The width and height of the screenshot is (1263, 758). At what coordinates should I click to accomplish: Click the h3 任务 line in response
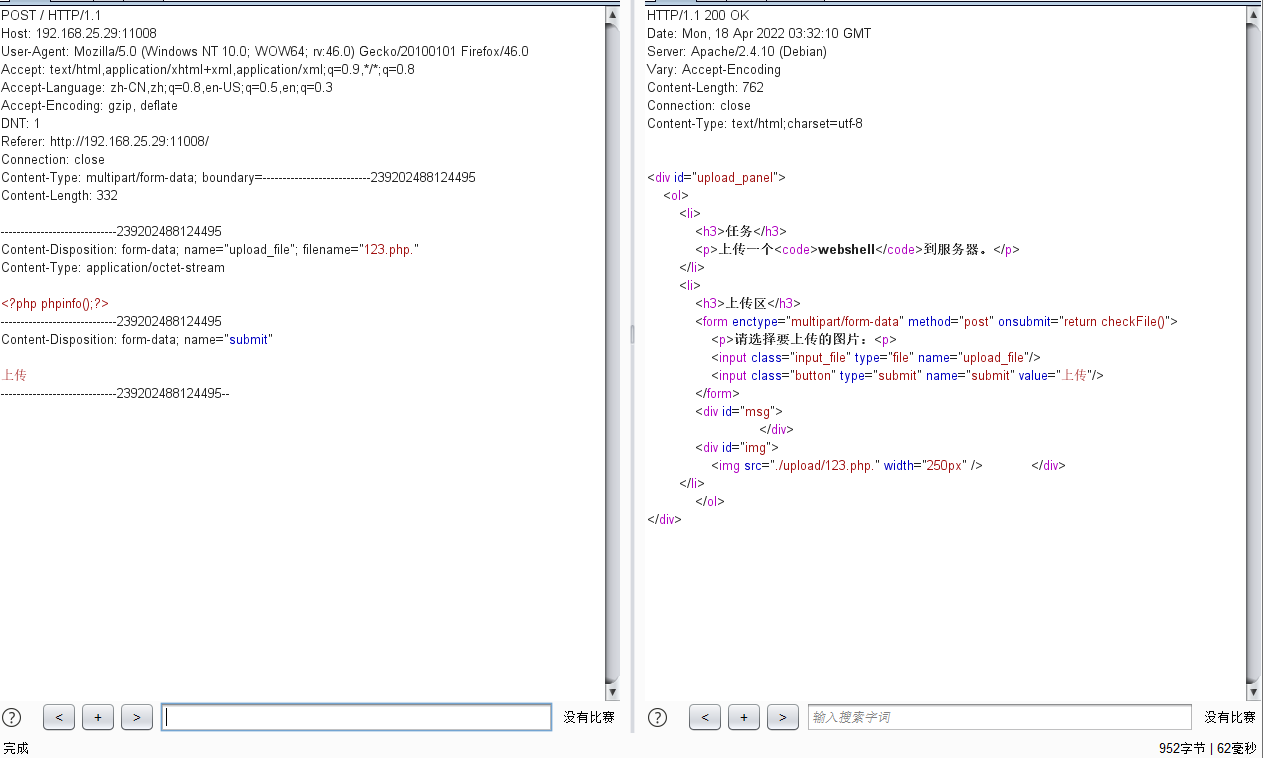click(741, 232)
